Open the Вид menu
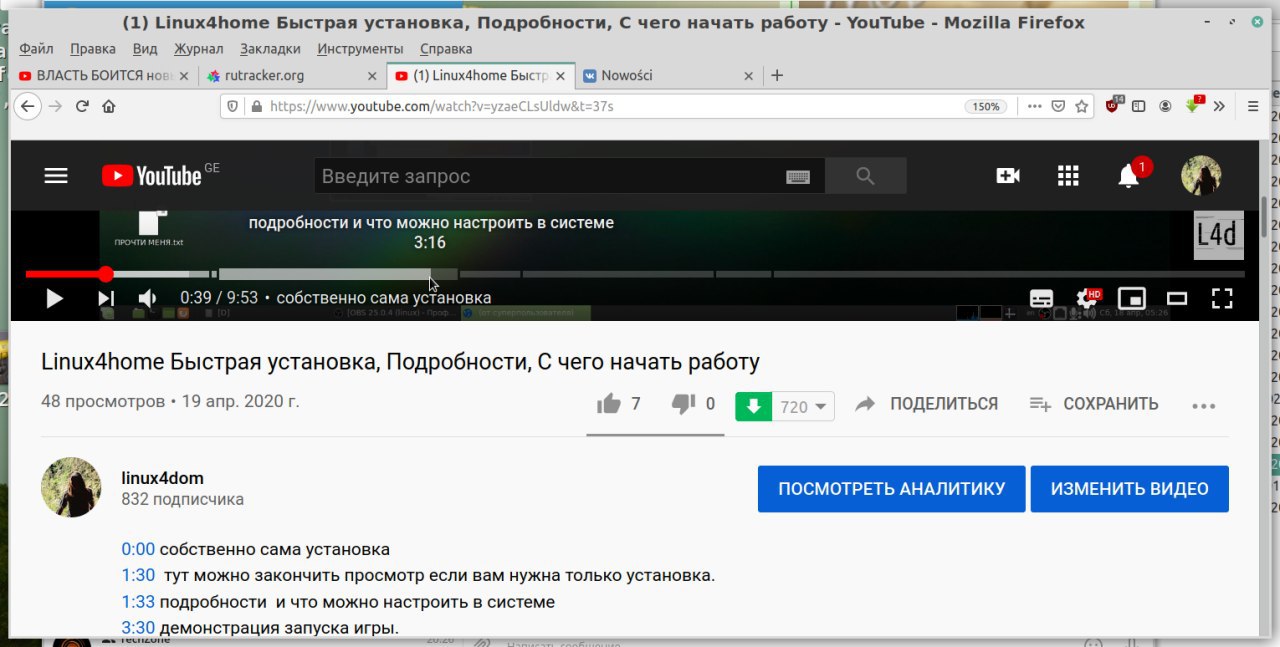 pyautogui.click(x=145, y=48)
